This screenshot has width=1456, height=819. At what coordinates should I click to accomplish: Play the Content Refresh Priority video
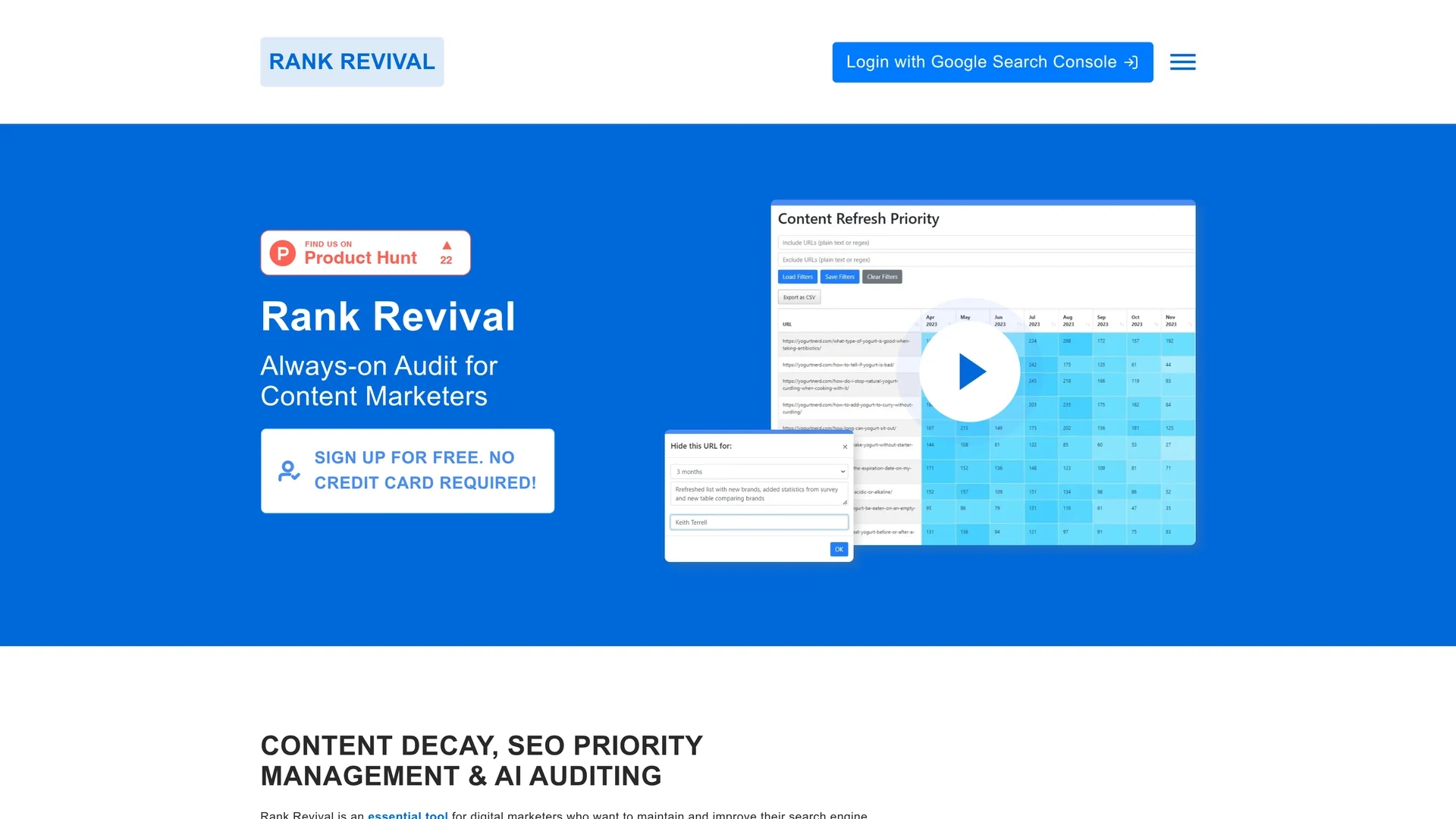coord(970,372)
